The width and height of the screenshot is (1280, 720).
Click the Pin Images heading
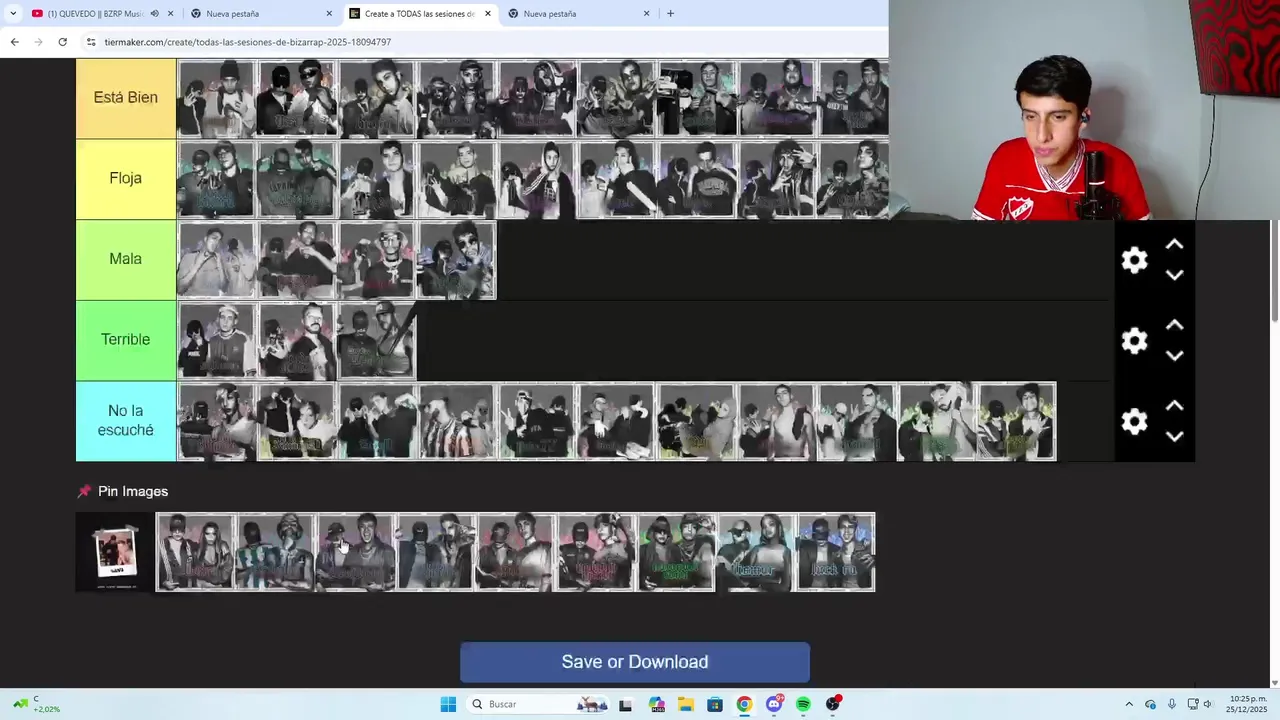click(x=133, y=491)
